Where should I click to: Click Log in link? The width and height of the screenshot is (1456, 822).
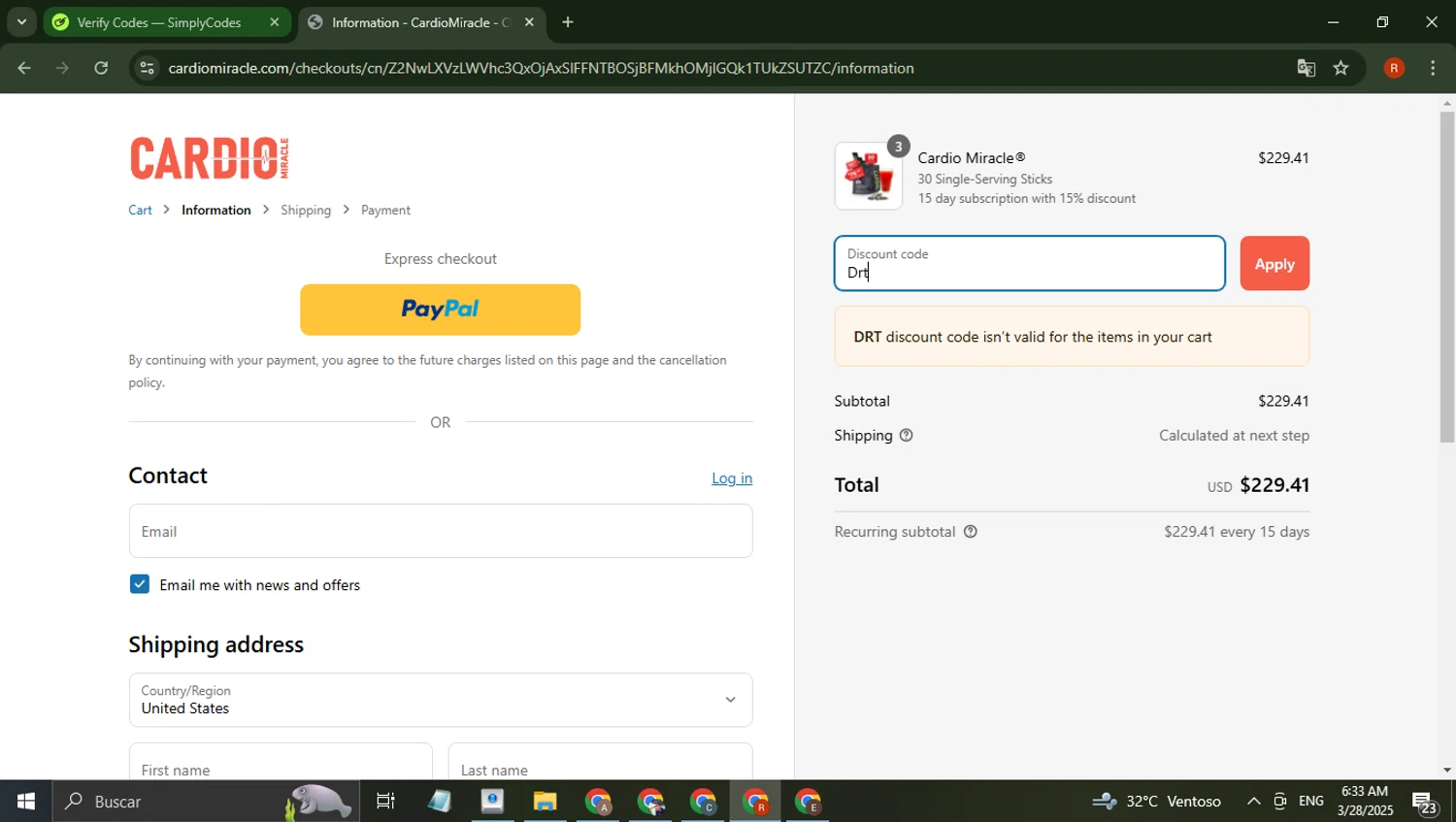pos(732,477)
